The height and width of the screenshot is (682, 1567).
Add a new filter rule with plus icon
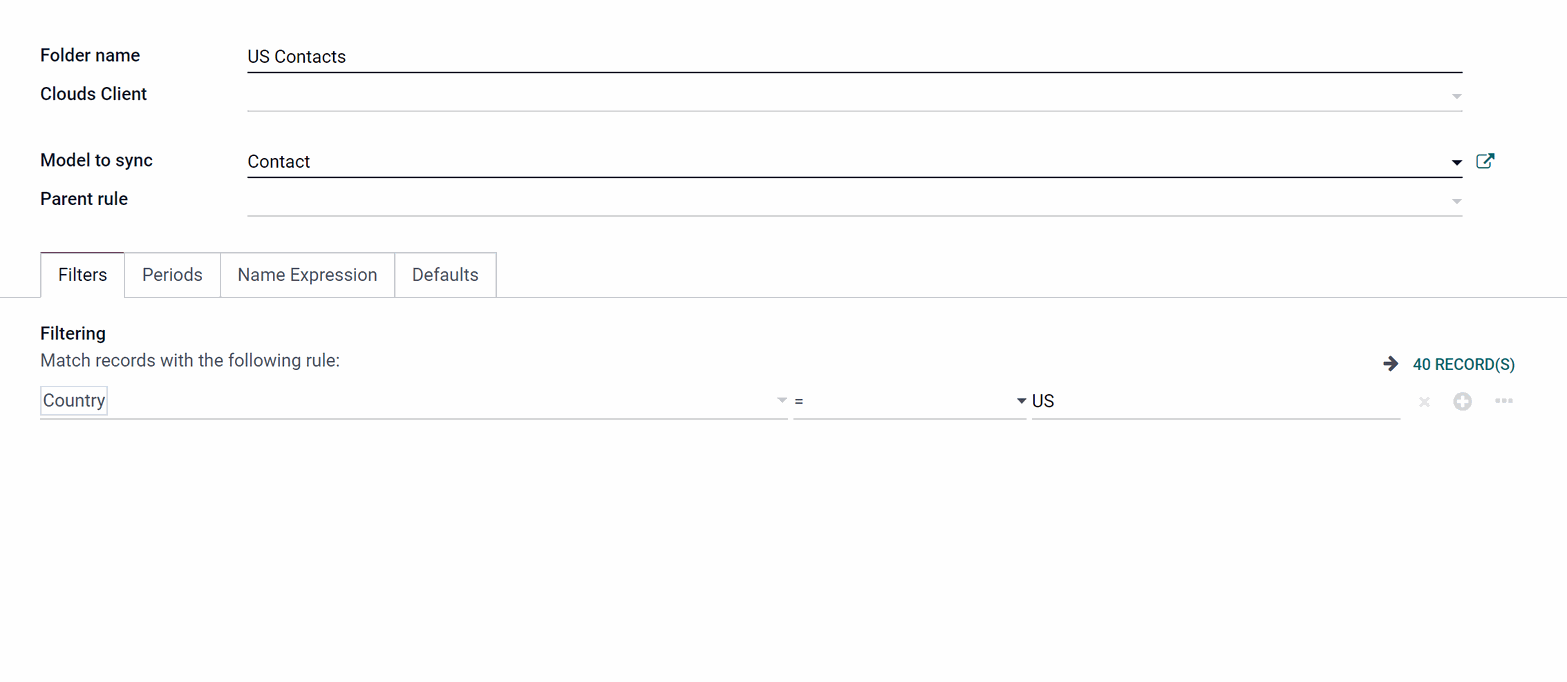pos(1462,402)
